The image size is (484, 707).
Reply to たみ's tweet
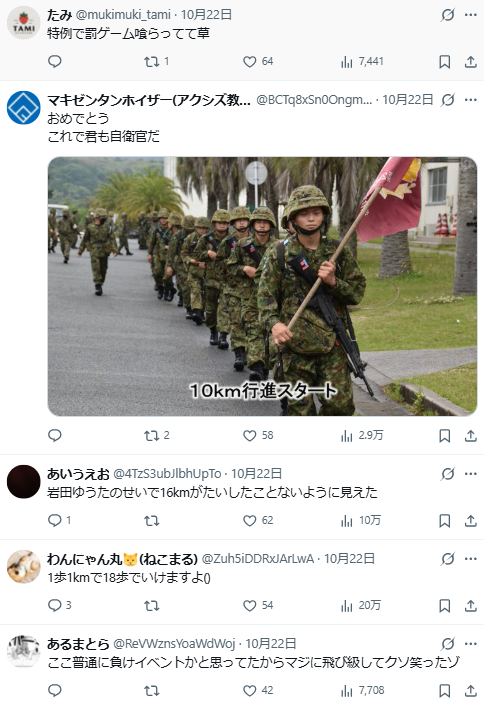coord(55,61)
